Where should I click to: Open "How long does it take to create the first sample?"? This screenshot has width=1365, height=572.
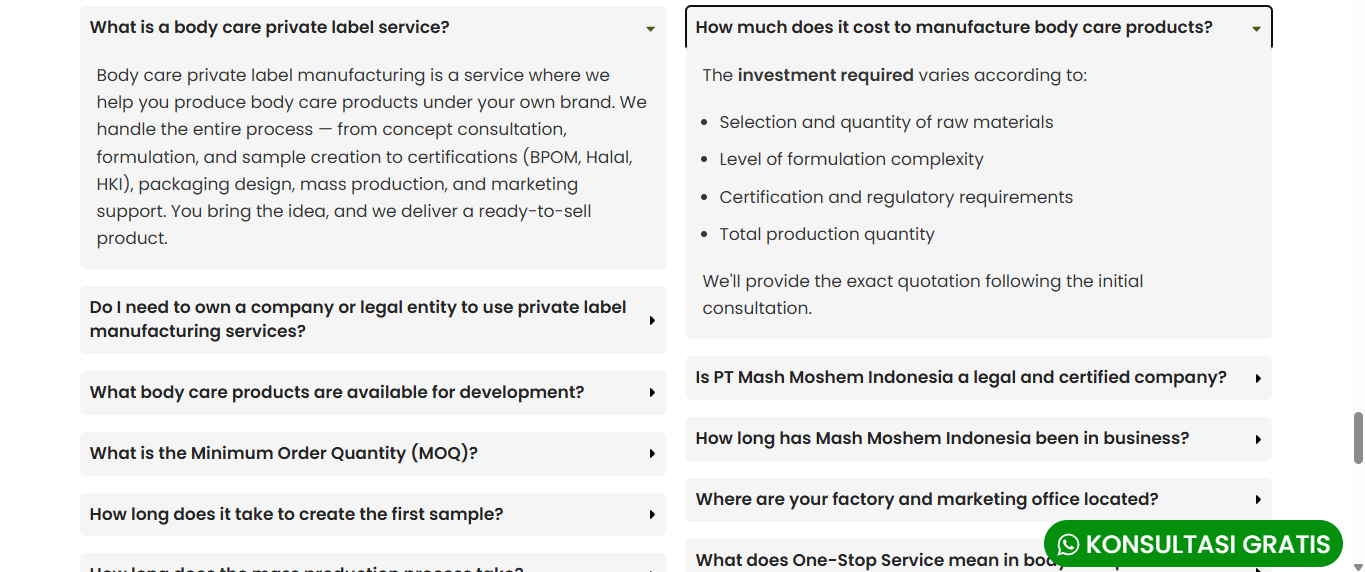[x=296, y=515]
